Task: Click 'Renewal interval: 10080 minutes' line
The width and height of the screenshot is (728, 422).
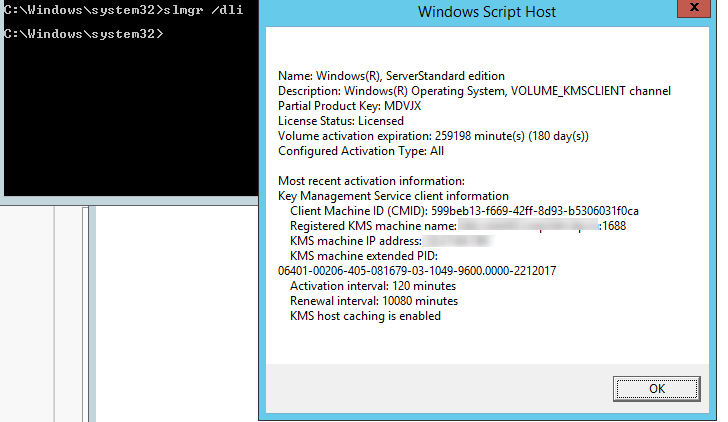Action: coord(374,301)
